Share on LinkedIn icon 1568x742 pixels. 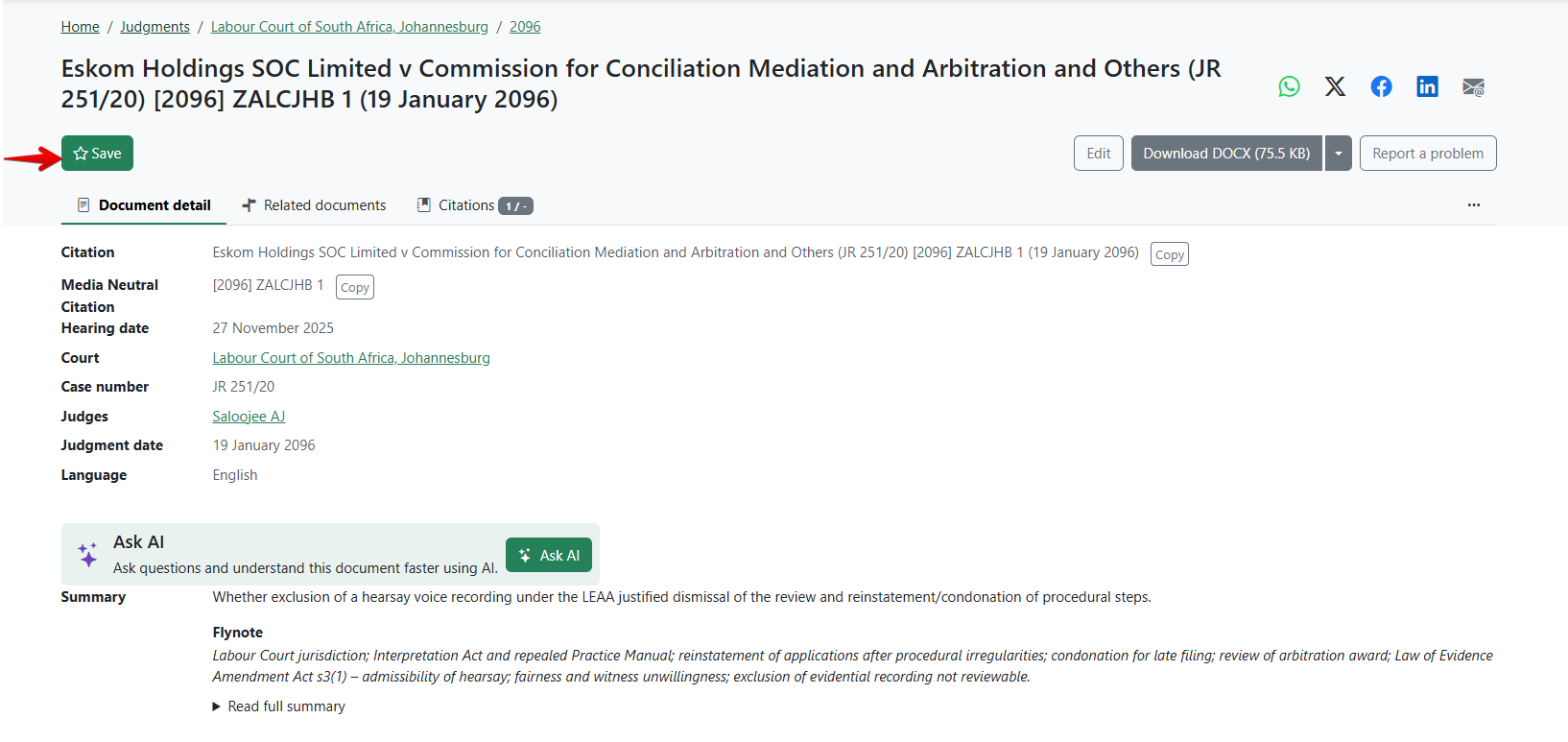pos(1427,86)
